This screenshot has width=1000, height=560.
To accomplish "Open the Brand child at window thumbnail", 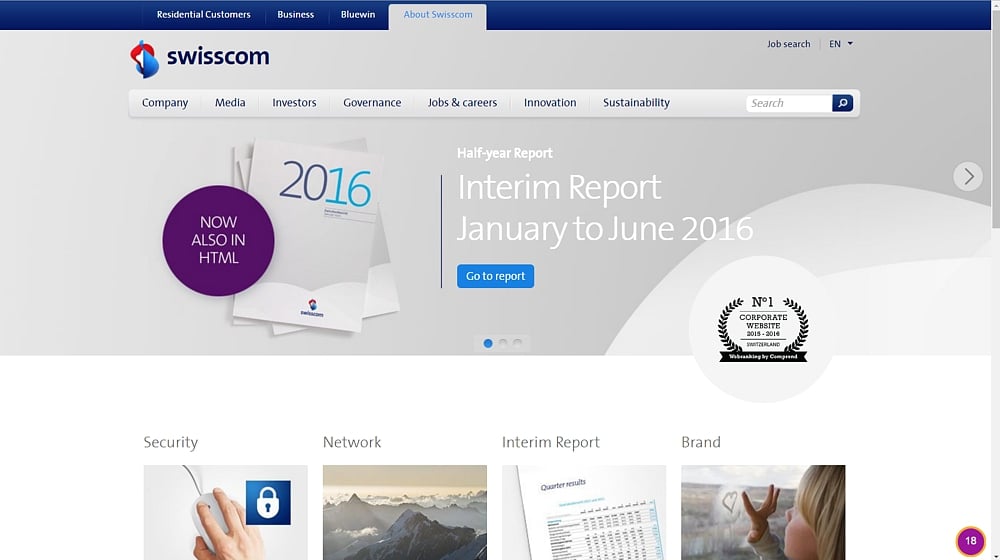I will click(x=763, y=512).
